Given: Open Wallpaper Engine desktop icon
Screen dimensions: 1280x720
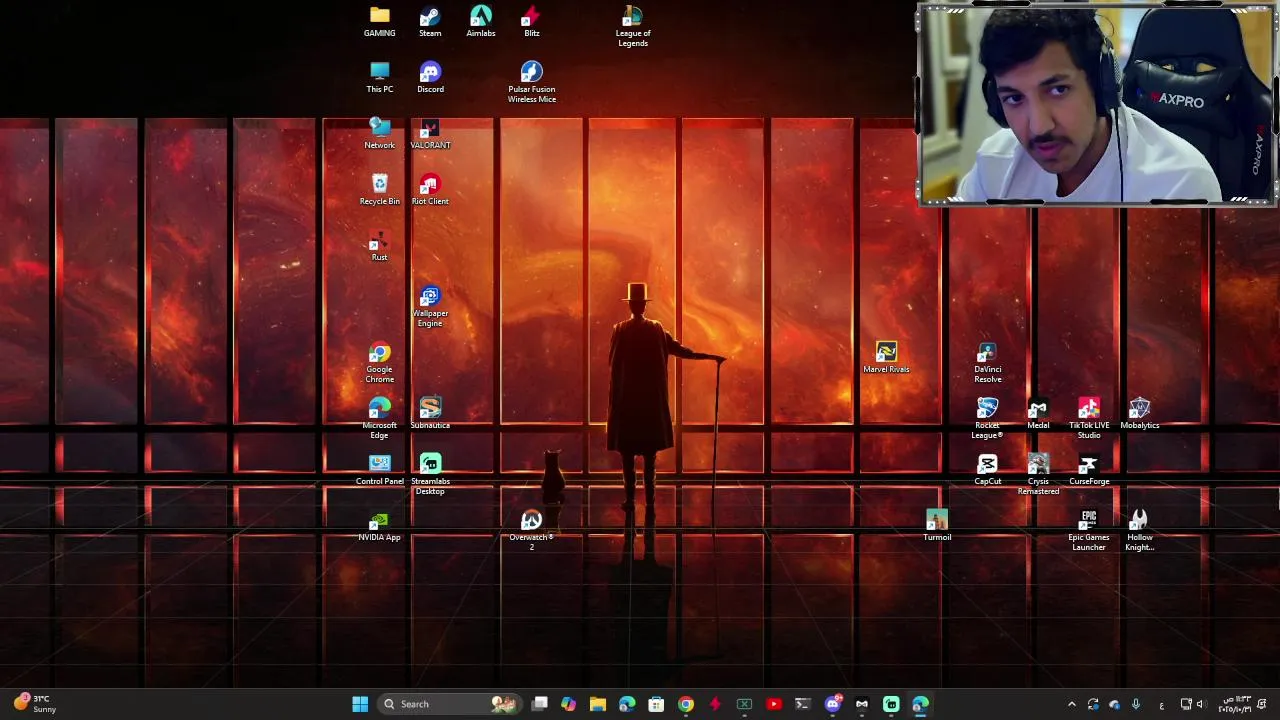Looking at the screenshot, I should tap(430, 306).
